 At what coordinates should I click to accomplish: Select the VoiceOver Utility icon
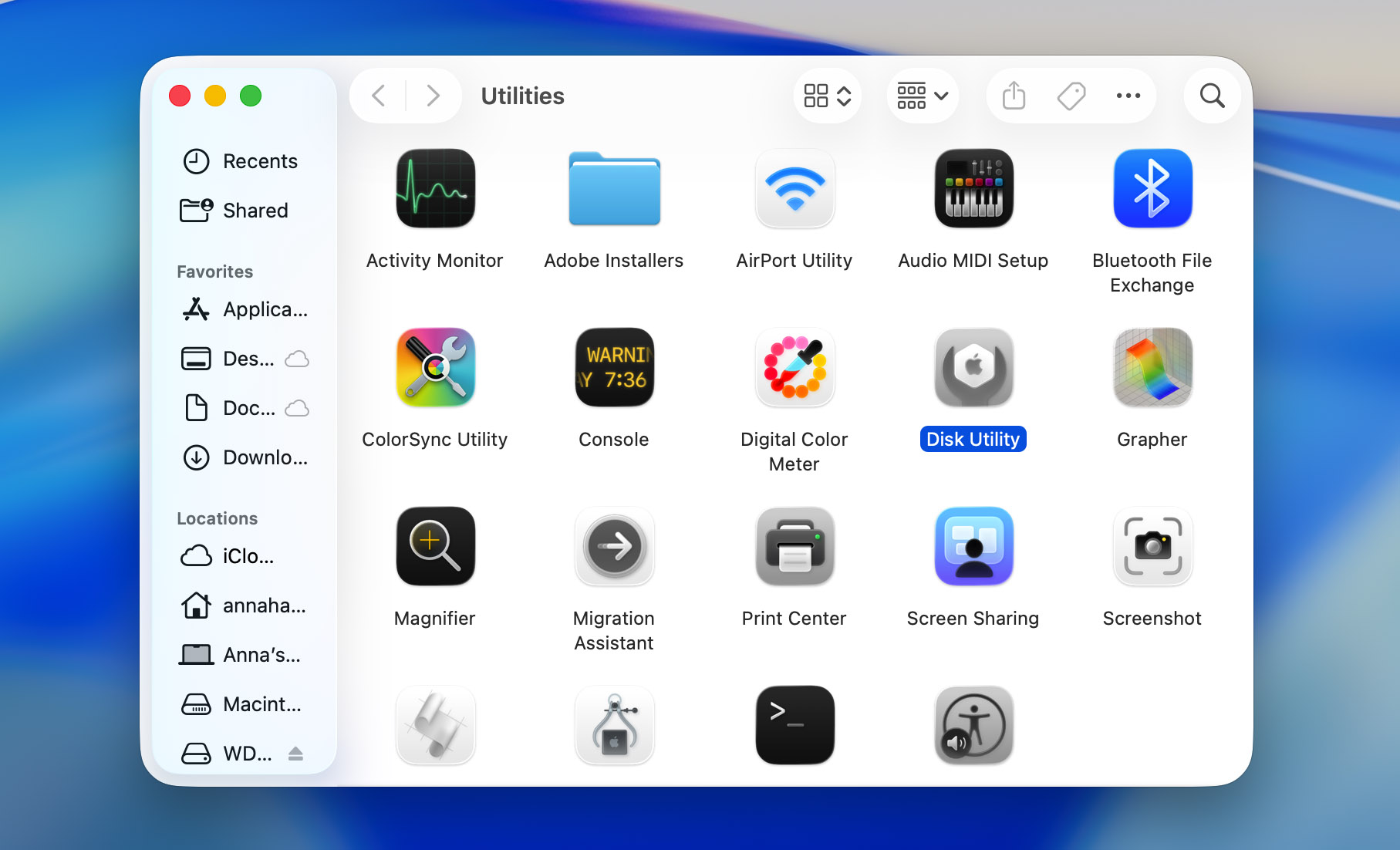coord(973,725)
